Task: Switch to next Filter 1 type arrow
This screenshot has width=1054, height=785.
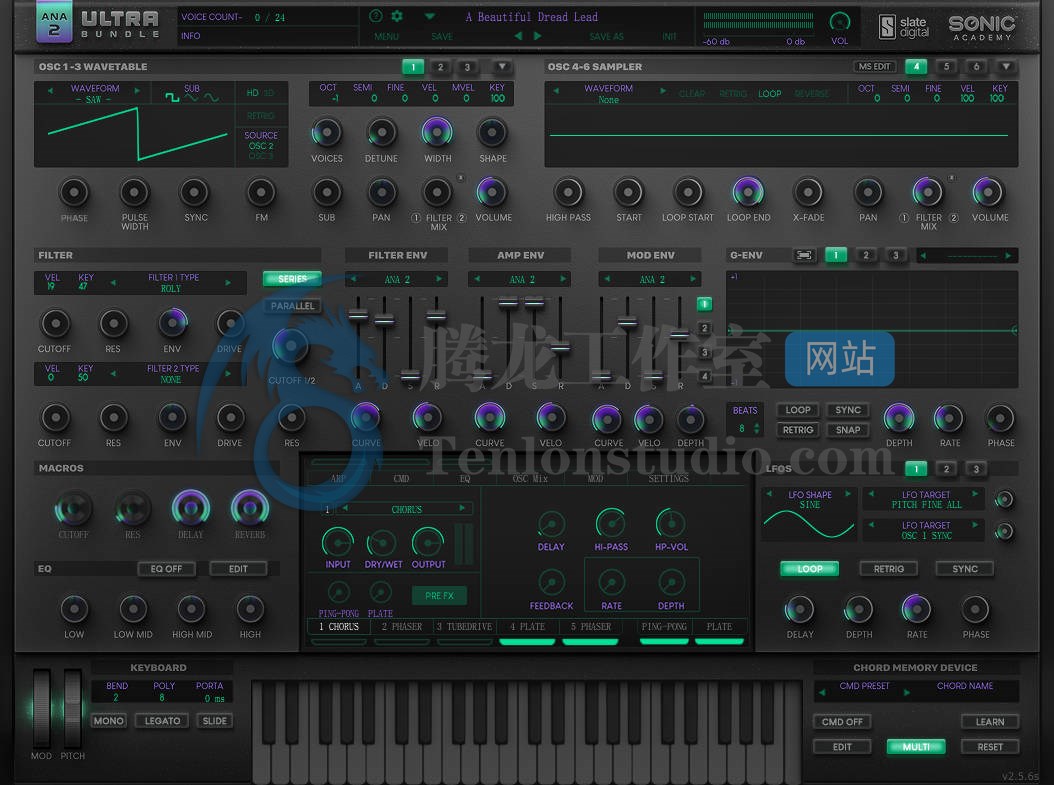Action: 229,282
